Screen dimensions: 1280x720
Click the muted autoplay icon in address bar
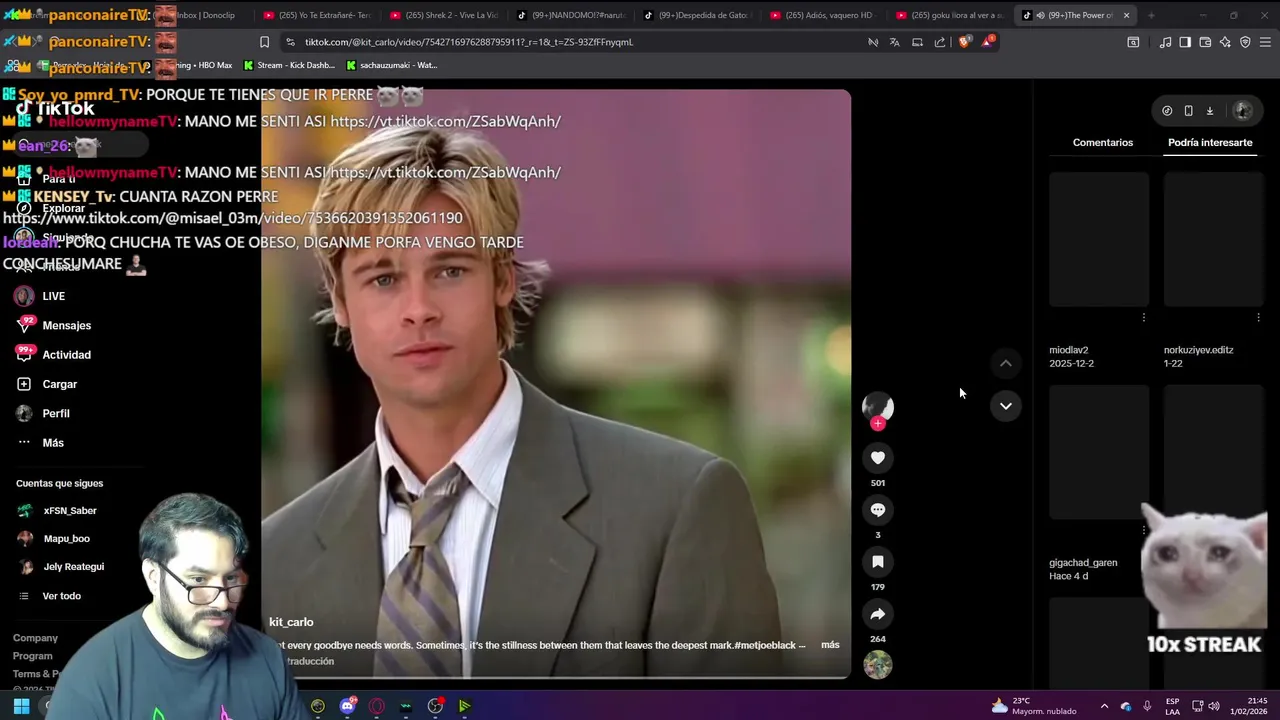[872, 42]
